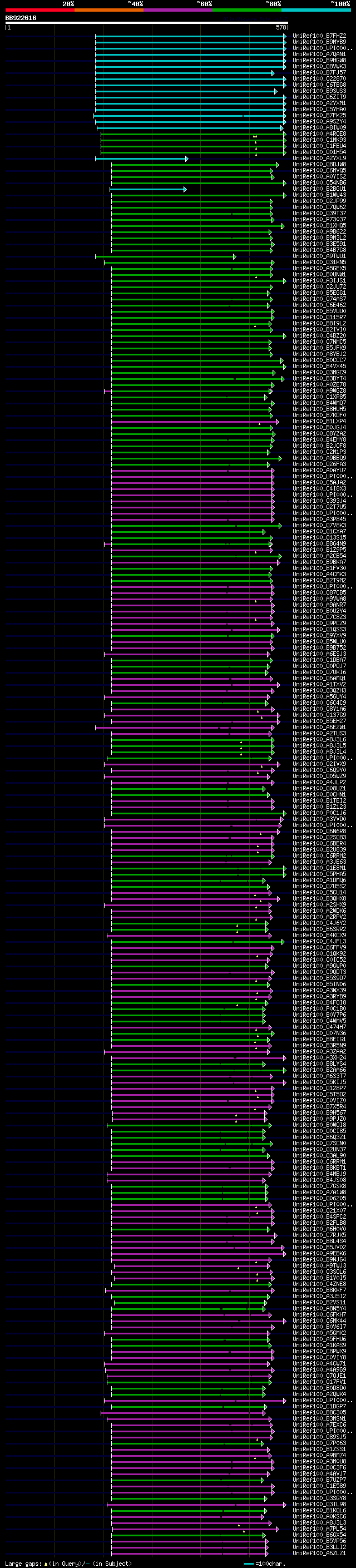Select the UniRef100_Q31KN5 label

319,263
